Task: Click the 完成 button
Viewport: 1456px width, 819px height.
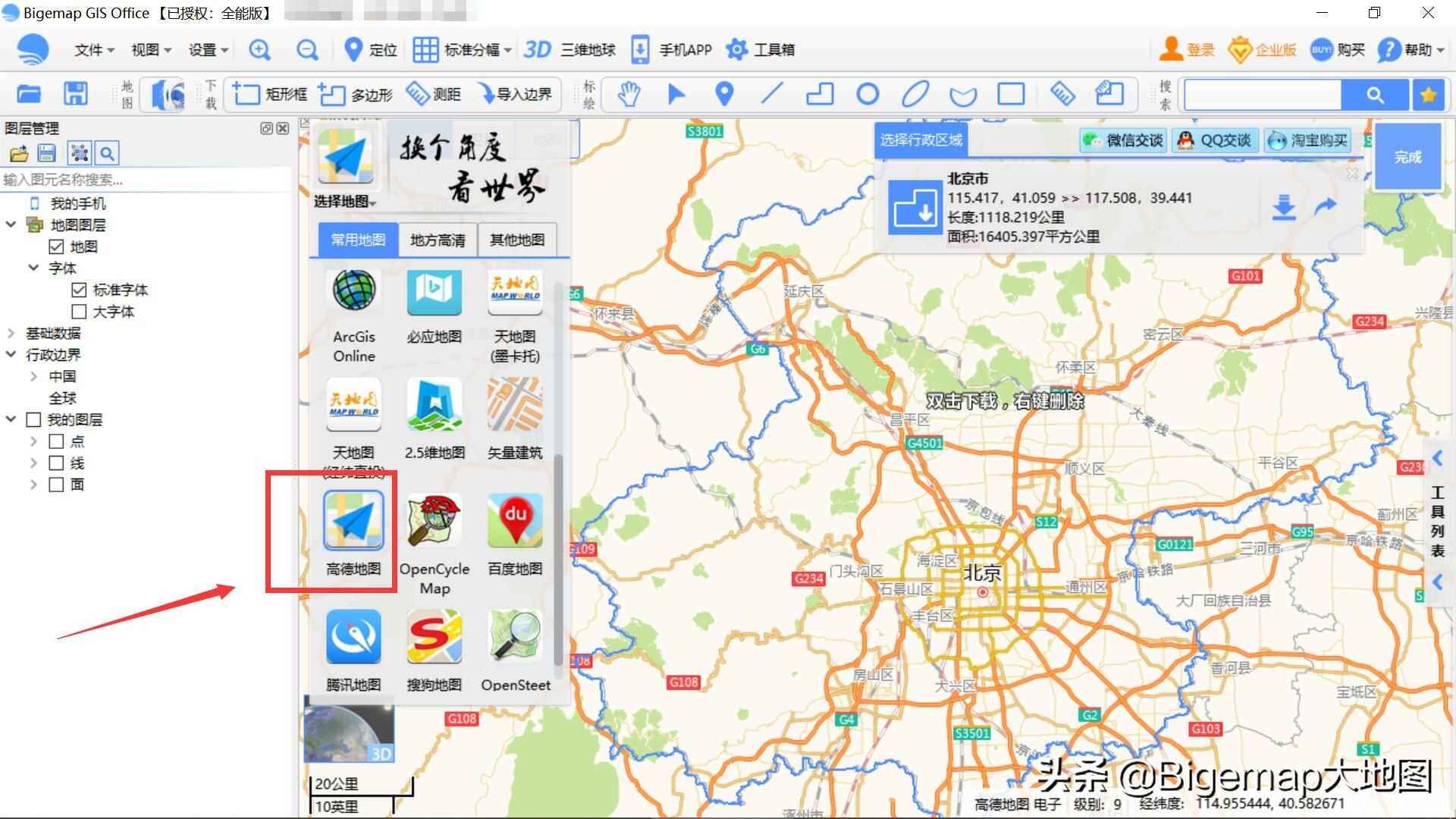Action: pos(1407,157)
